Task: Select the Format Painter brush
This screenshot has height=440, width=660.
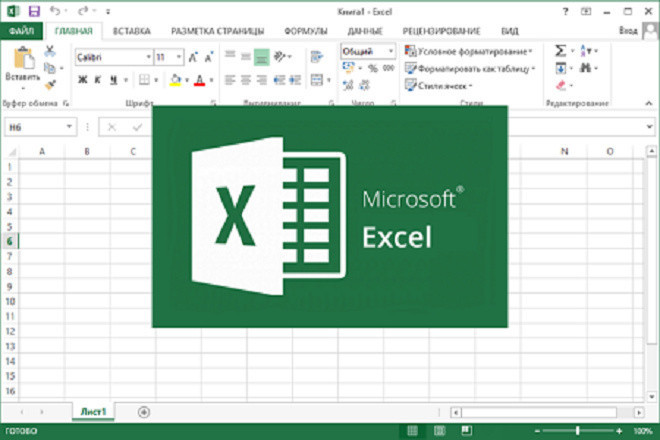Action: (x=50, y=85)
